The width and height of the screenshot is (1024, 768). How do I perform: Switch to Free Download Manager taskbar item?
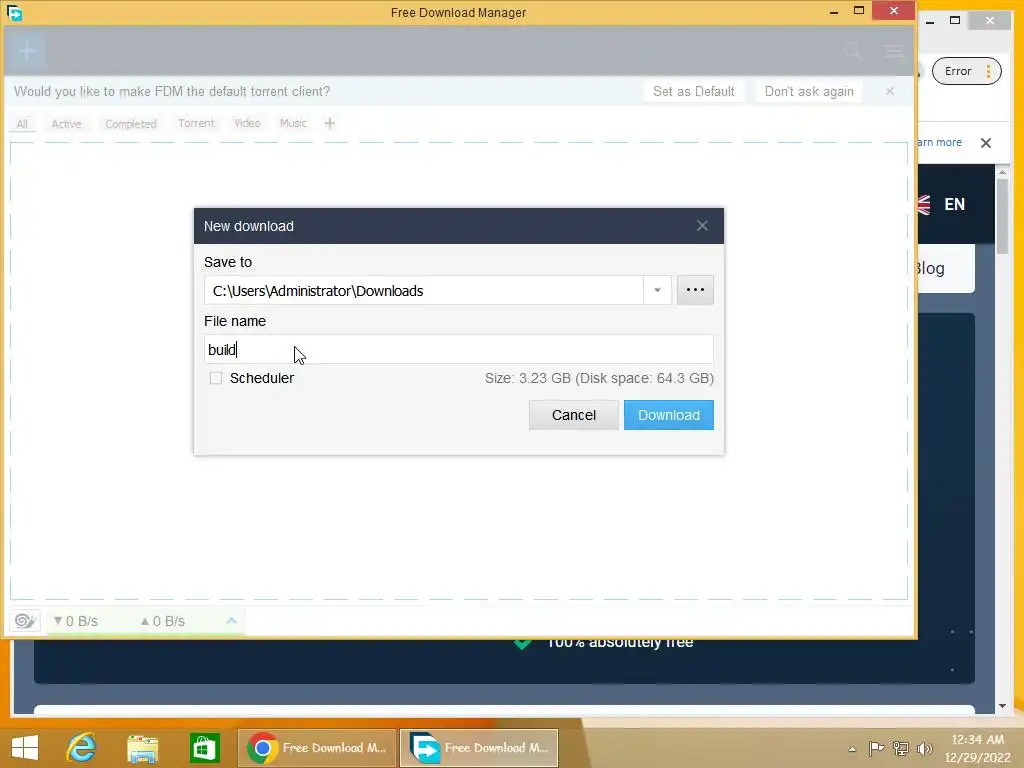pos(479,748)
